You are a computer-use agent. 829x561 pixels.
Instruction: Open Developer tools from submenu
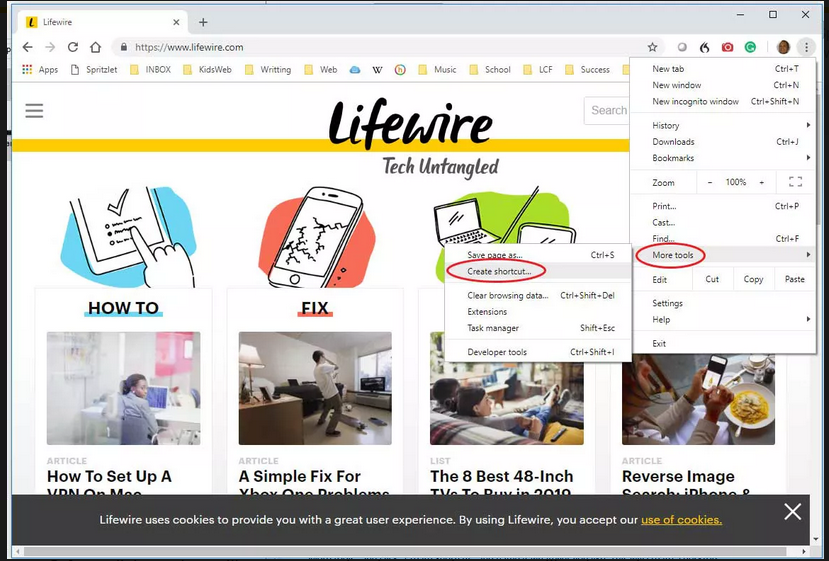(x=538, y=352)
